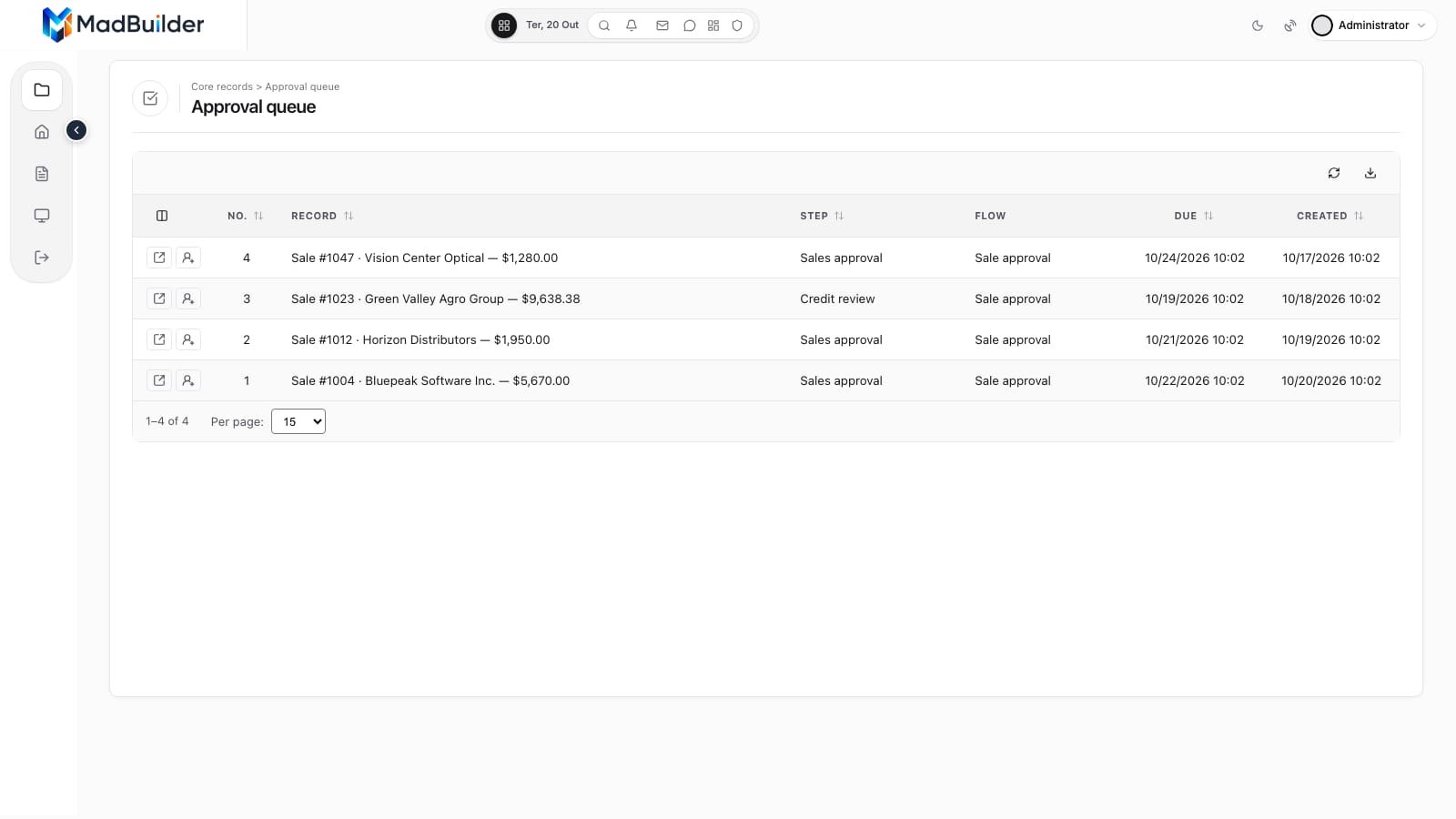Viewport: 1456px width, 819px height.
Task: Open record Sale #1047 Vision Center Optical
Action: tap(159, 258)
